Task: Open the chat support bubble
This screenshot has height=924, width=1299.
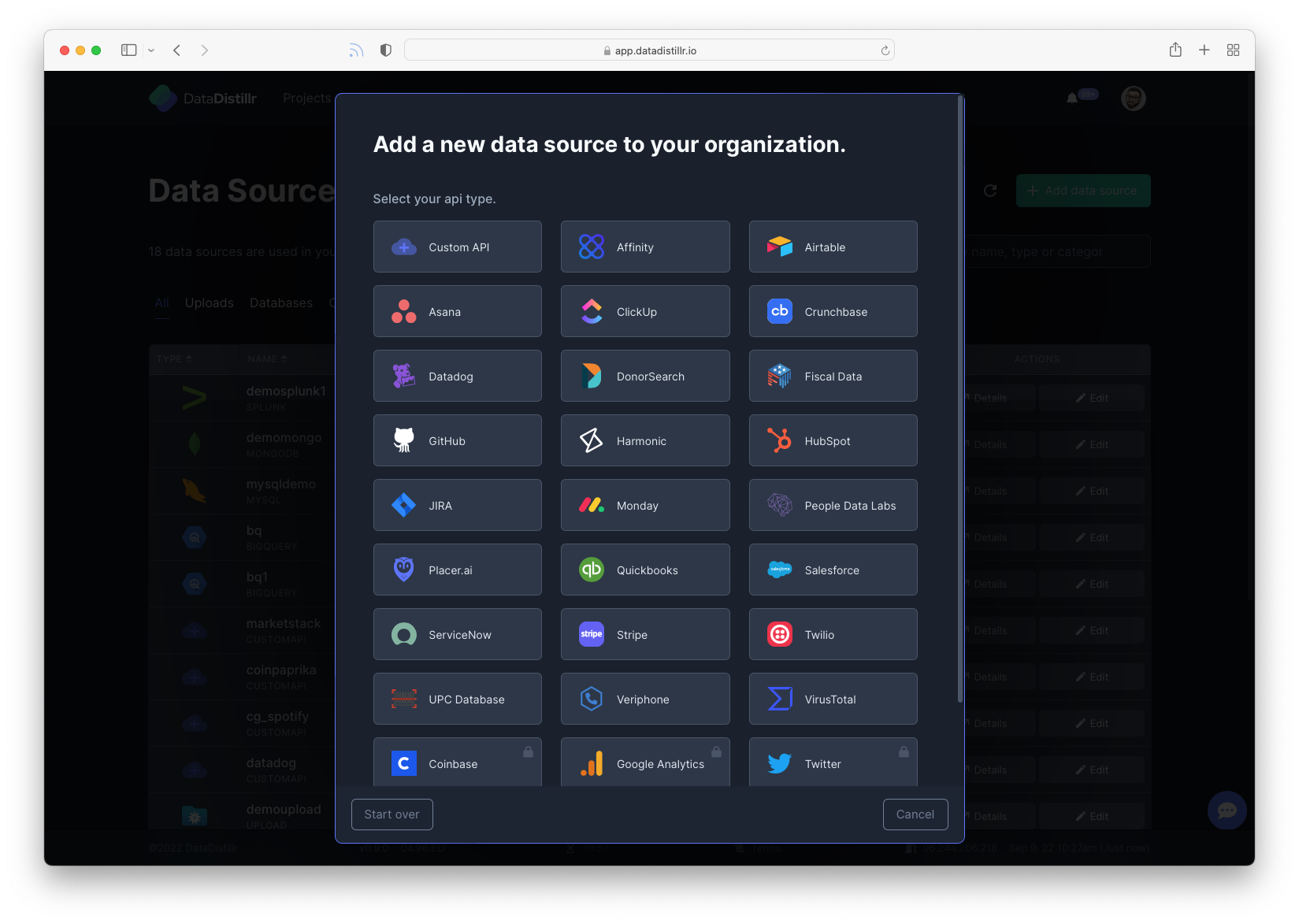Action: 1227,811
